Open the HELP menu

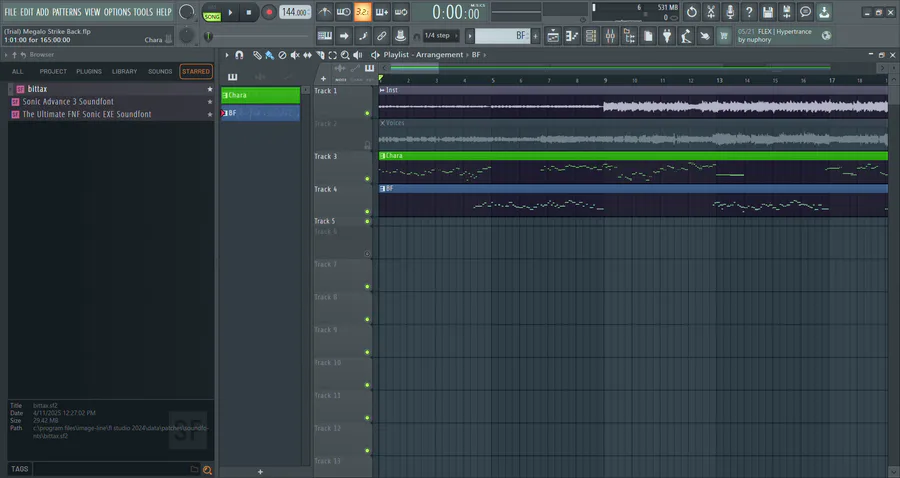[164, 11]
